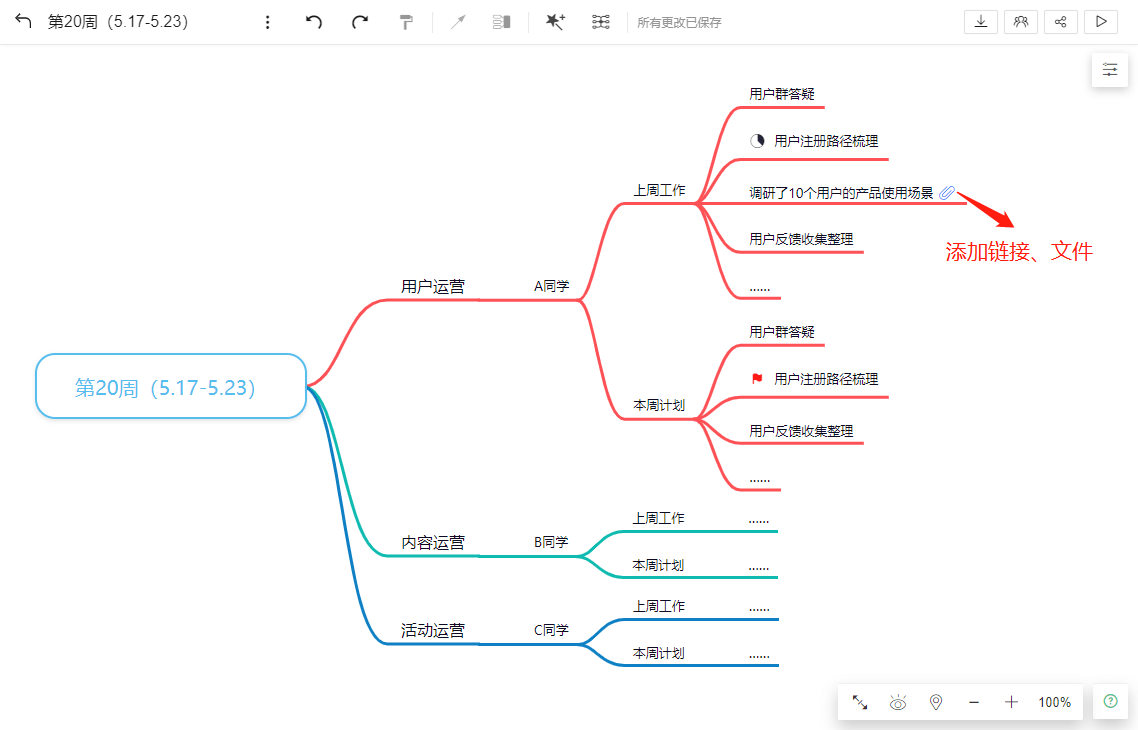
Task: Select the 用户运营 branch node
Action: (x=433, y=287)
